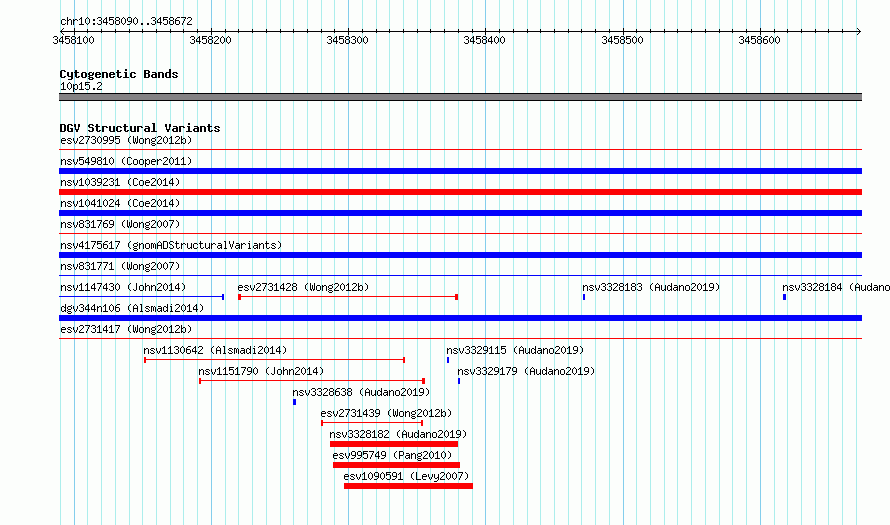890x525 pixels.
Task: Select the nsv3328182 red bar
Action: click(394, 444)
